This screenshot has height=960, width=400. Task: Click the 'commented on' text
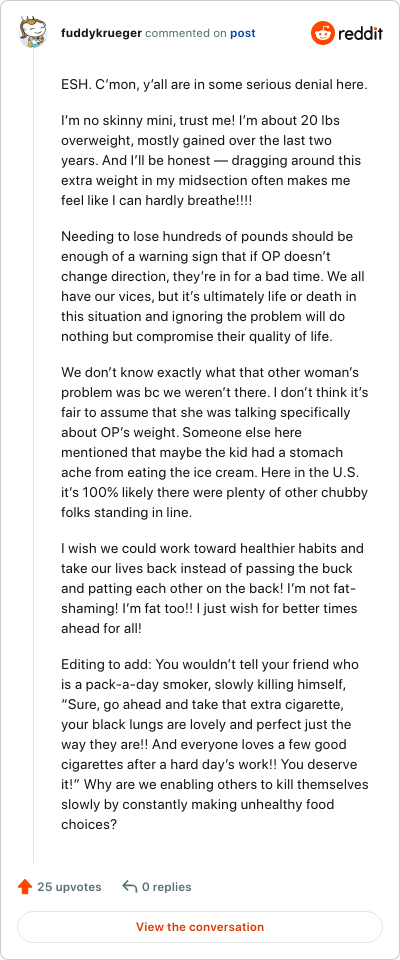186,33
